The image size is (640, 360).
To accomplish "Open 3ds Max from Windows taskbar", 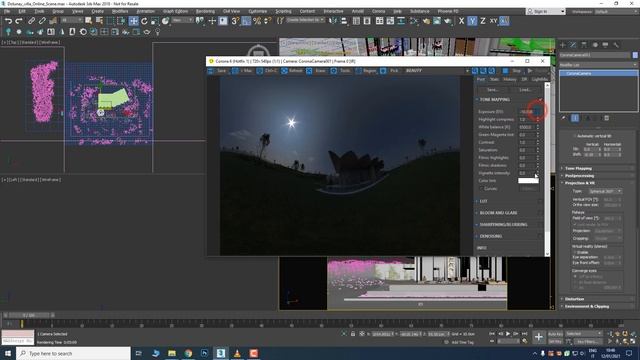I will point(221,353).
